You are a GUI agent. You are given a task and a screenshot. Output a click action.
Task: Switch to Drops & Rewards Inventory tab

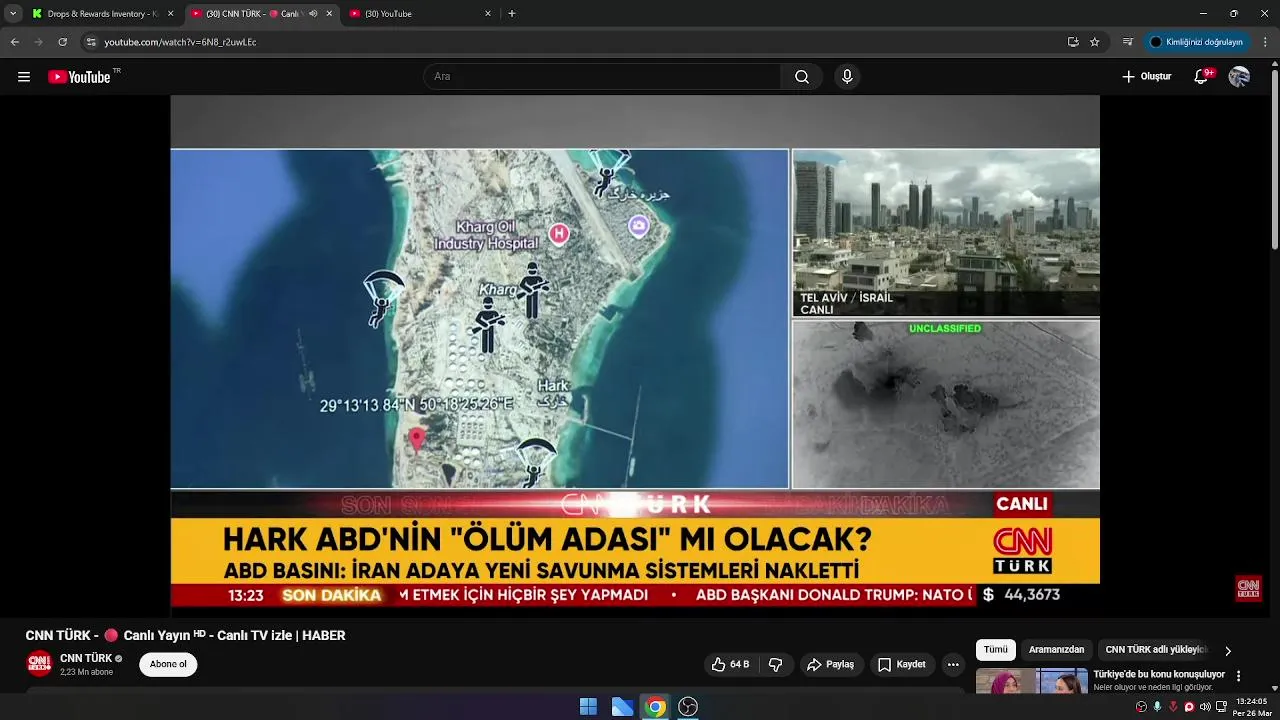tap(102, 14)
